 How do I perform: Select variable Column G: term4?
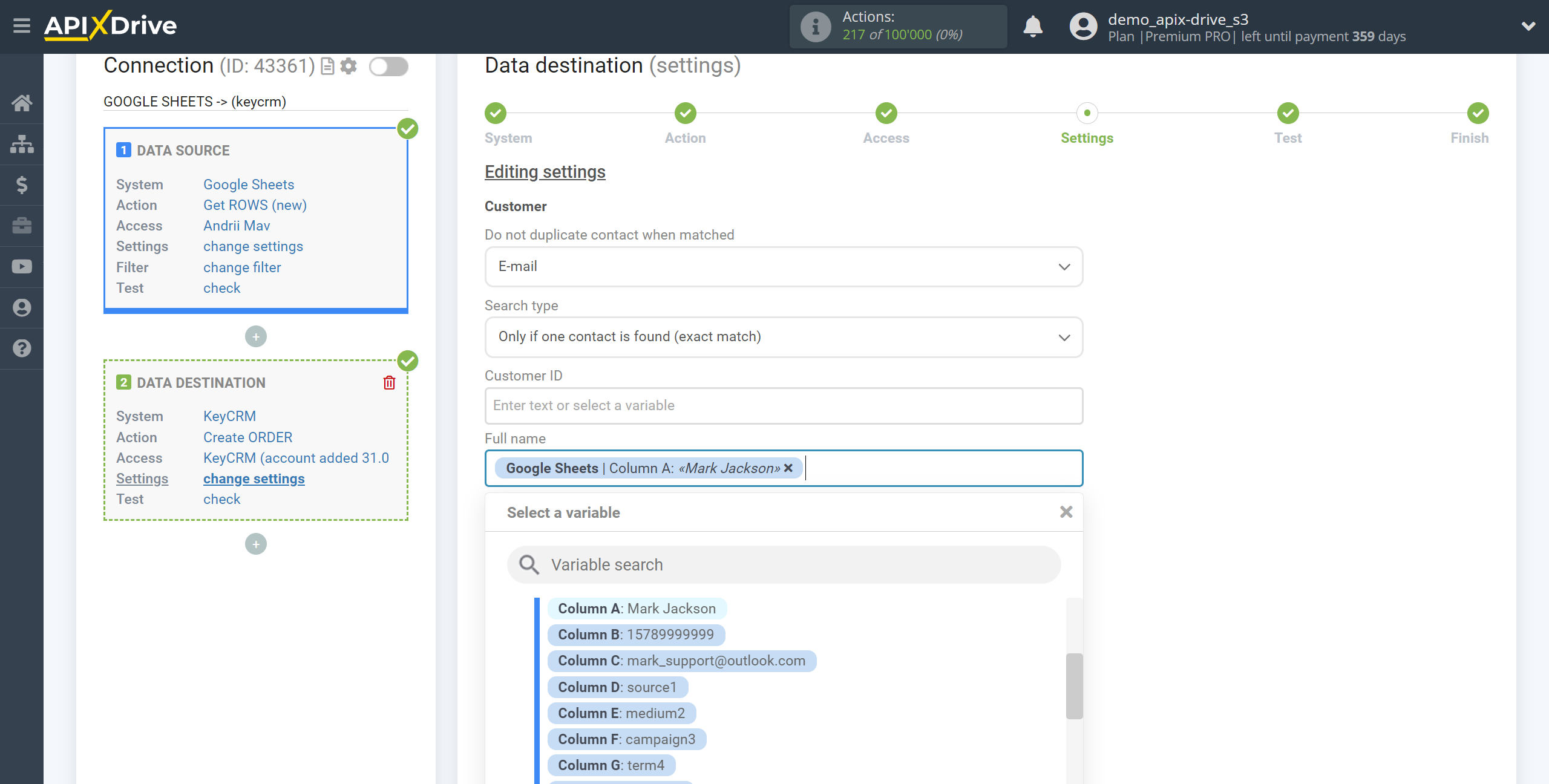tap(611, 765)
